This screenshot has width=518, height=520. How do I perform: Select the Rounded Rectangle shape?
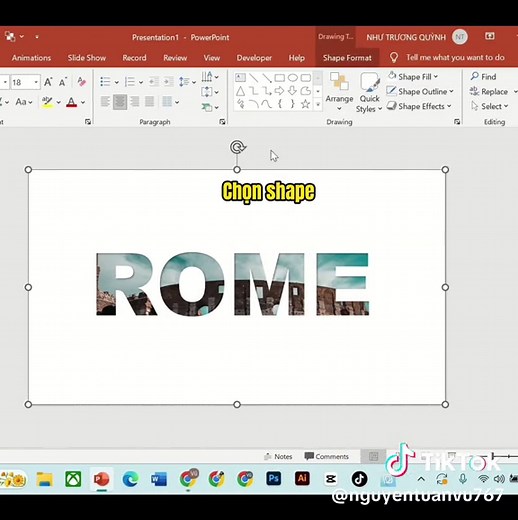306,78
